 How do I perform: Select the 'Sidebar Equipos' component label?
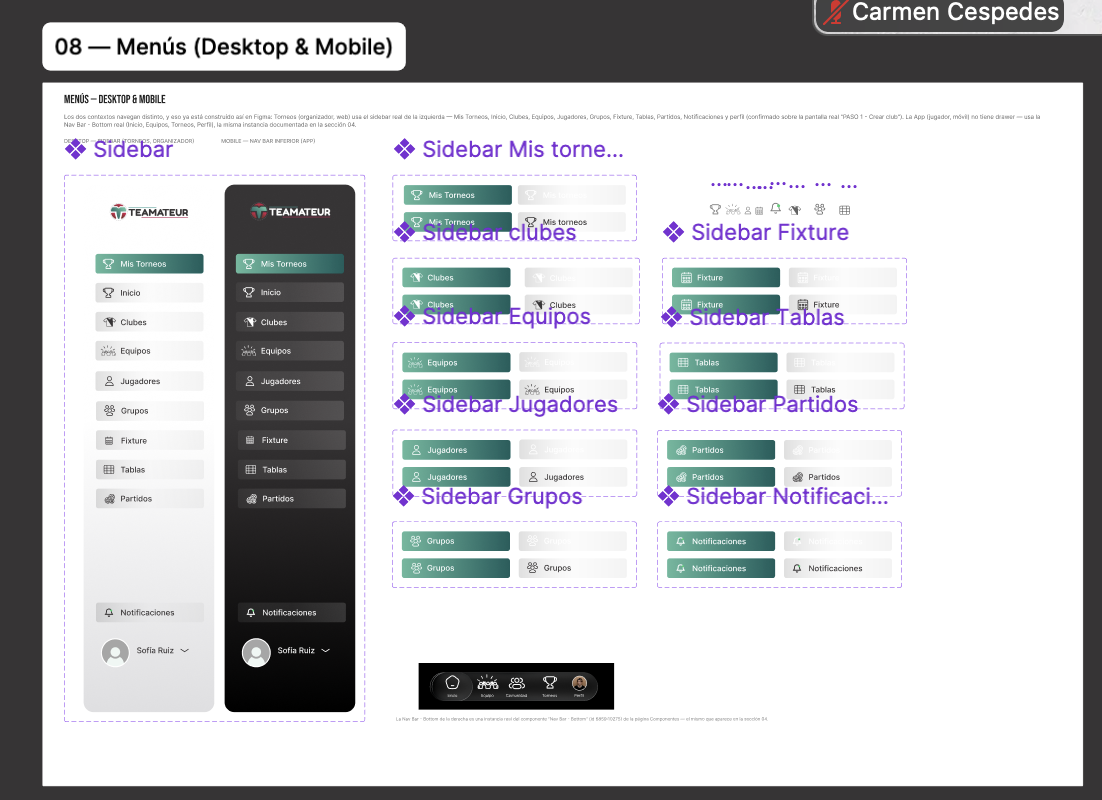pos(506,316)
